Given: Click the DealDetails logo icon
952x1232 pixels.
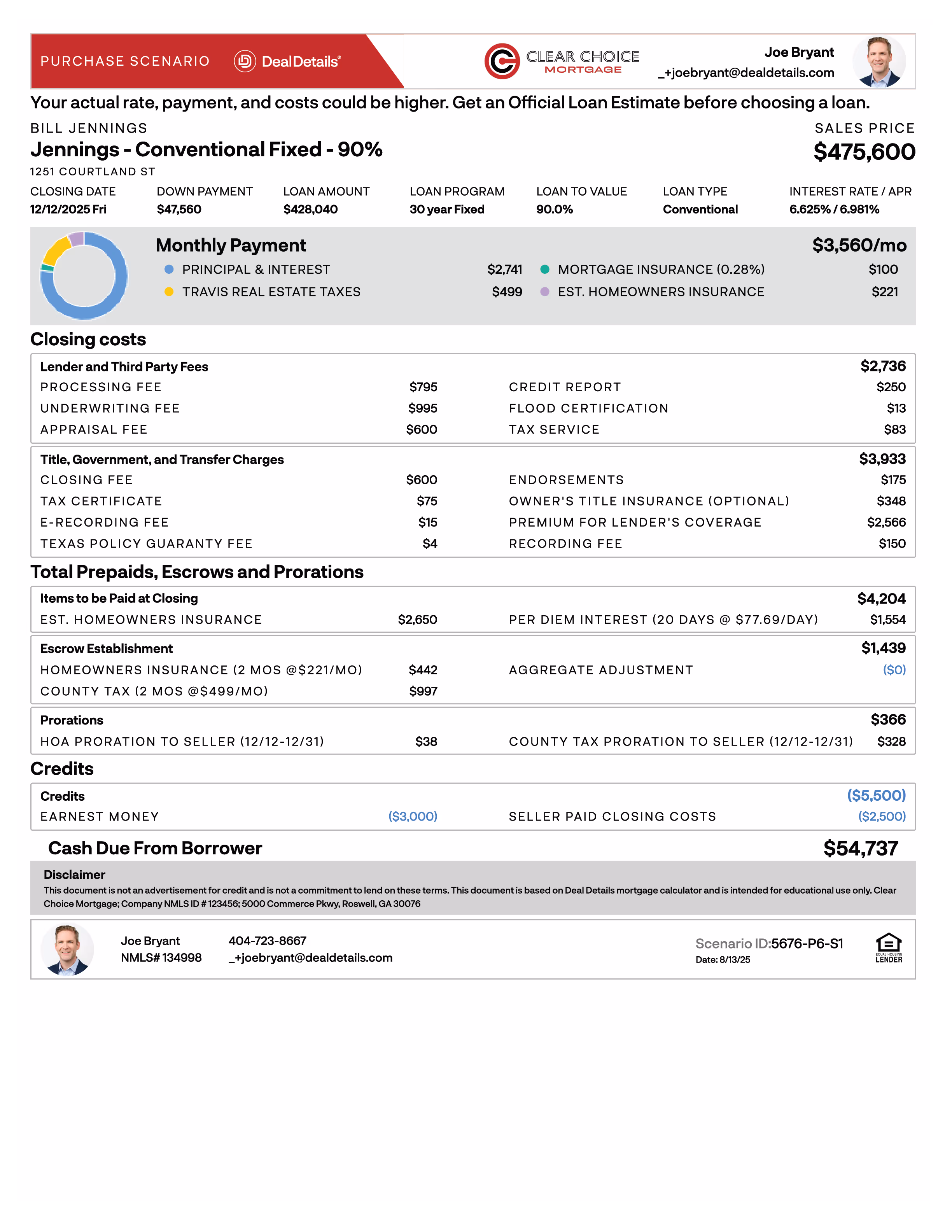Looking at the screenshot, I should click(x=245, y=61).
